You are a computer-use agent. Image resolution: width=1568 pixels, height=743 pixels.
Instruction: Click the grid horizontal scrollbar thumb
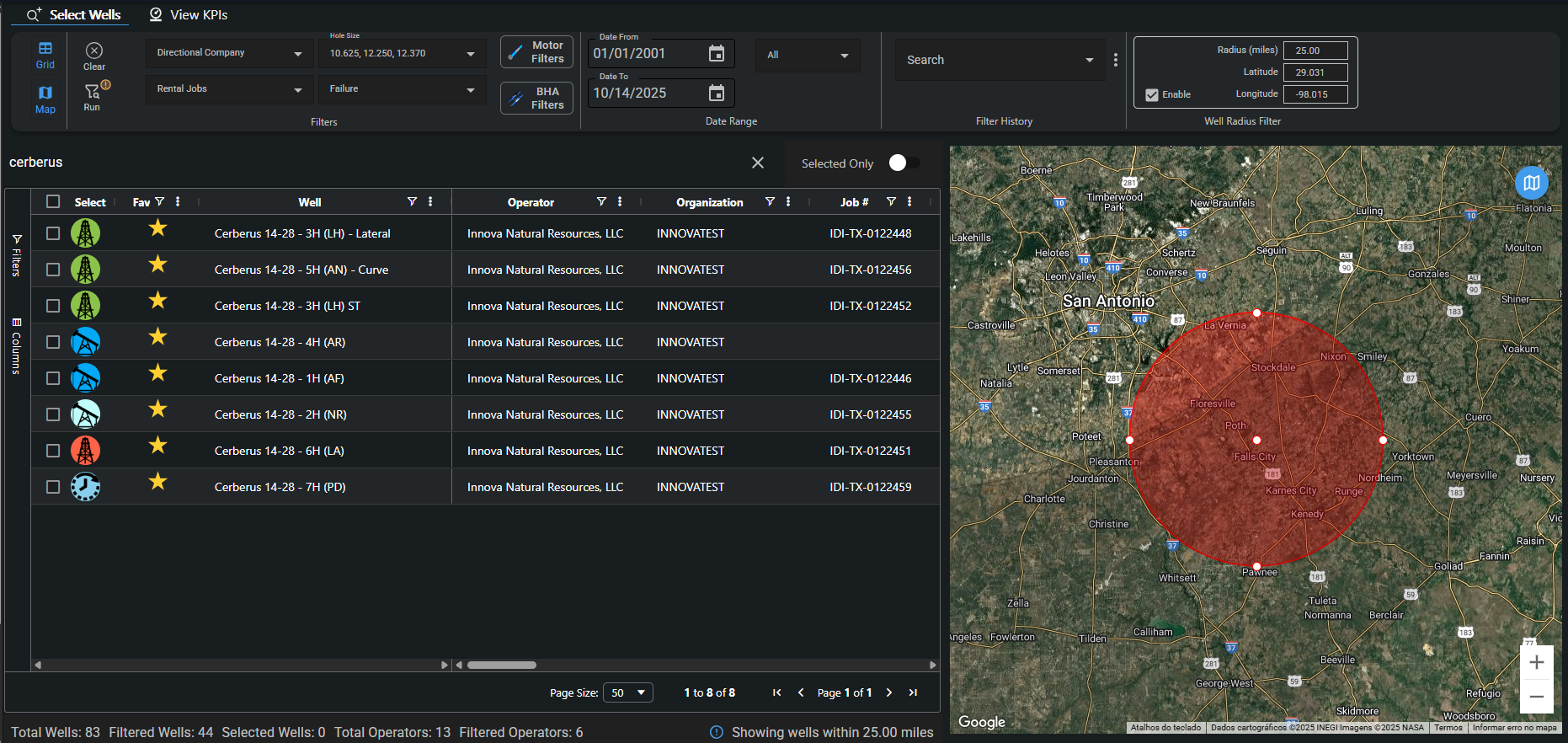pos(502,665)
